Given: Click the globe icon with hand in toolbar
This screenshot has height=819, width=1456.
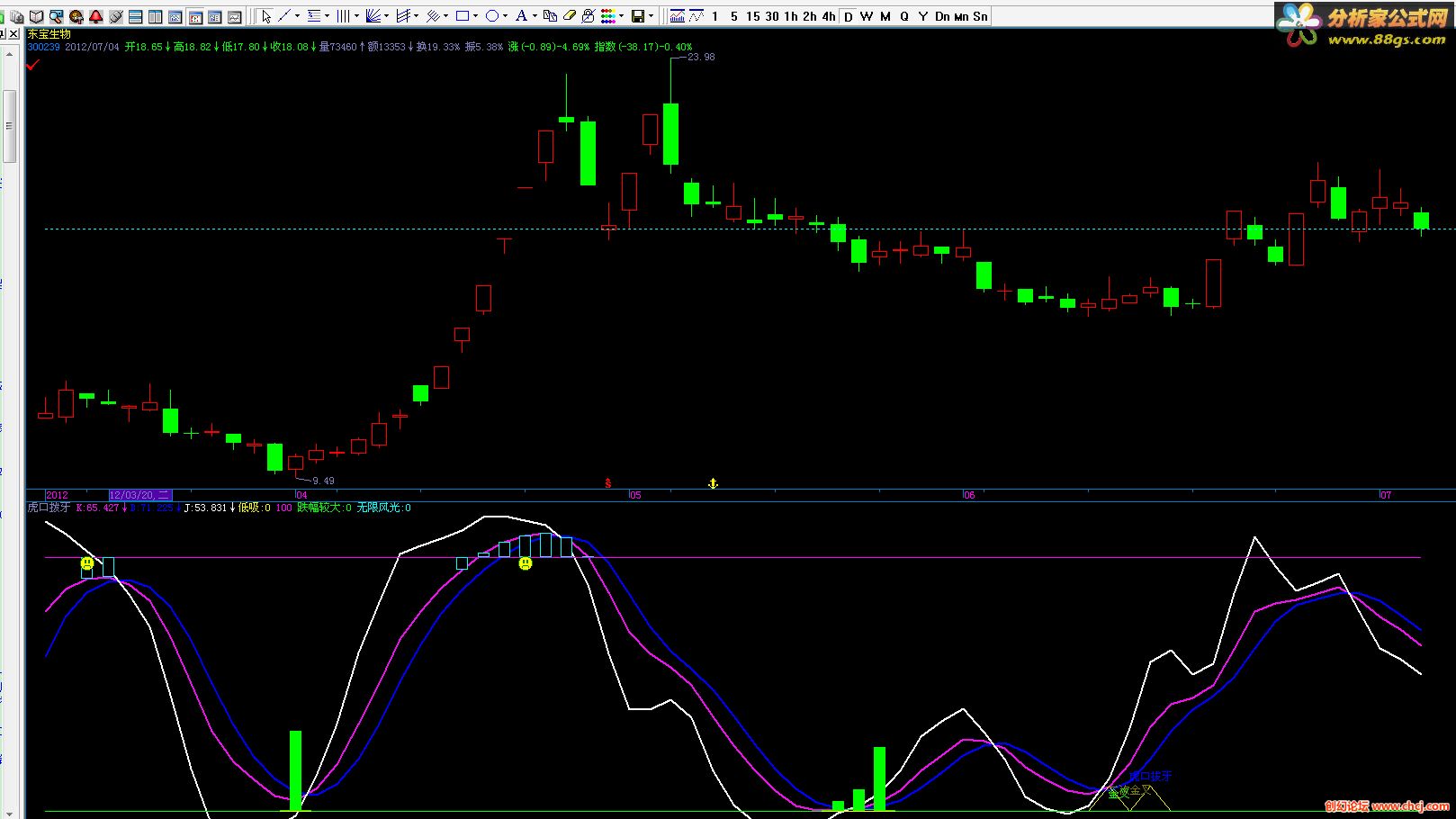Looking at the screenshot, I should point(76,16).
